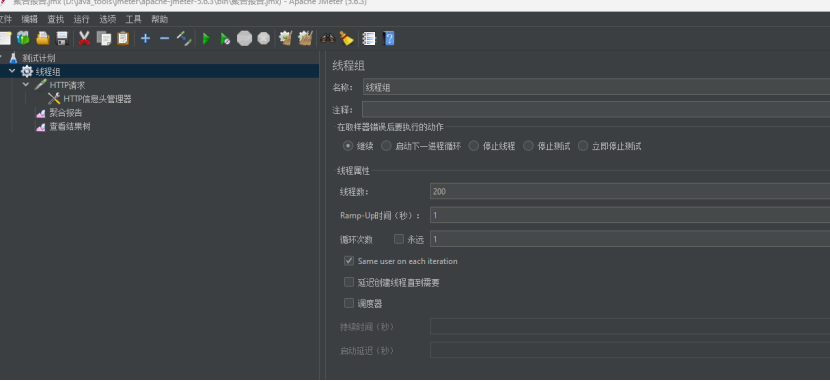Viewport: 830px width, 381px height.
Task: Select HTTP请求 in the tree
Action: coord(67,85)
